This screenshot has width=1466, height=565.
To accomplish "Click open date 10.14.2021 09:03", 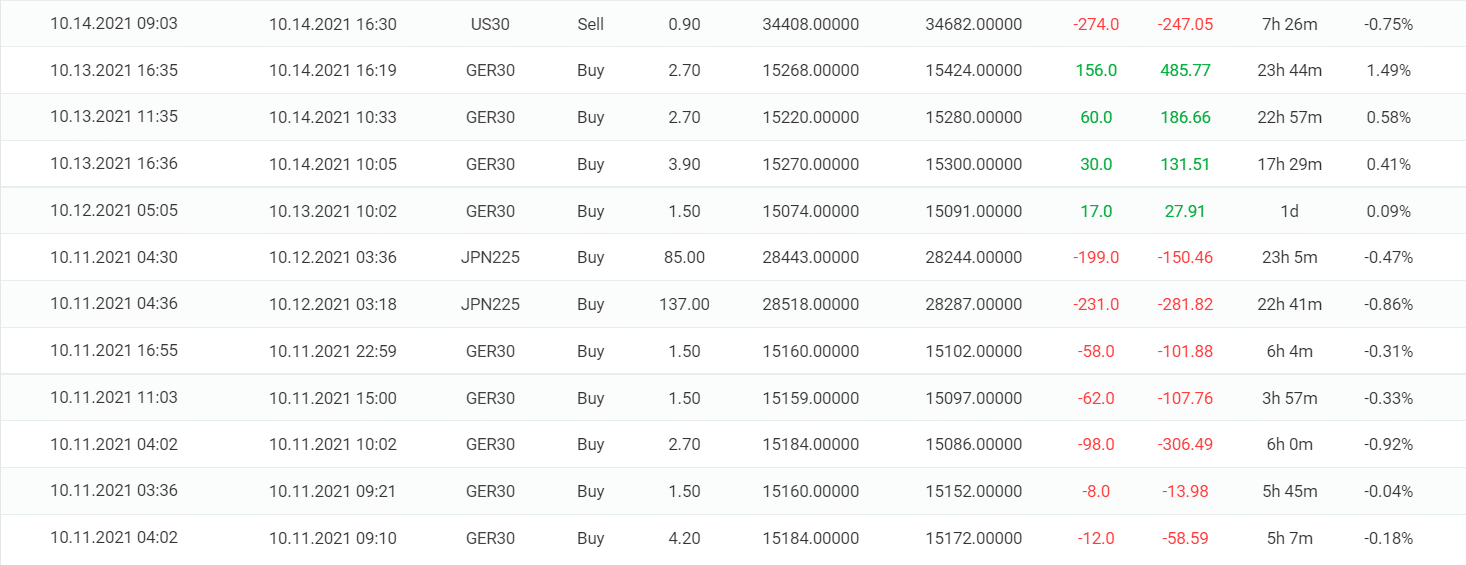I will tap(114, 23).
